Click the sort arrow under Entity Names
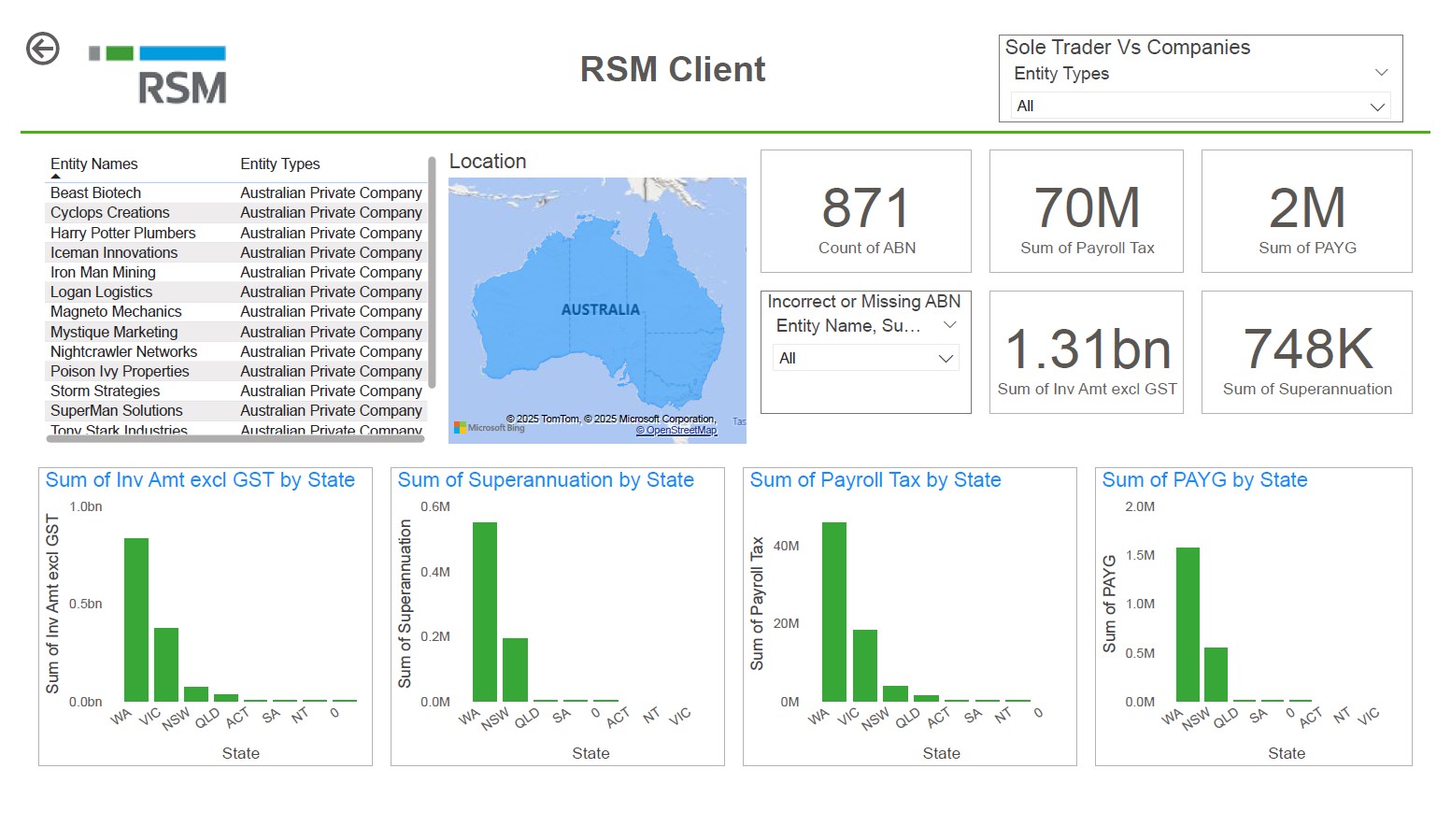 (x=56, y=176)
